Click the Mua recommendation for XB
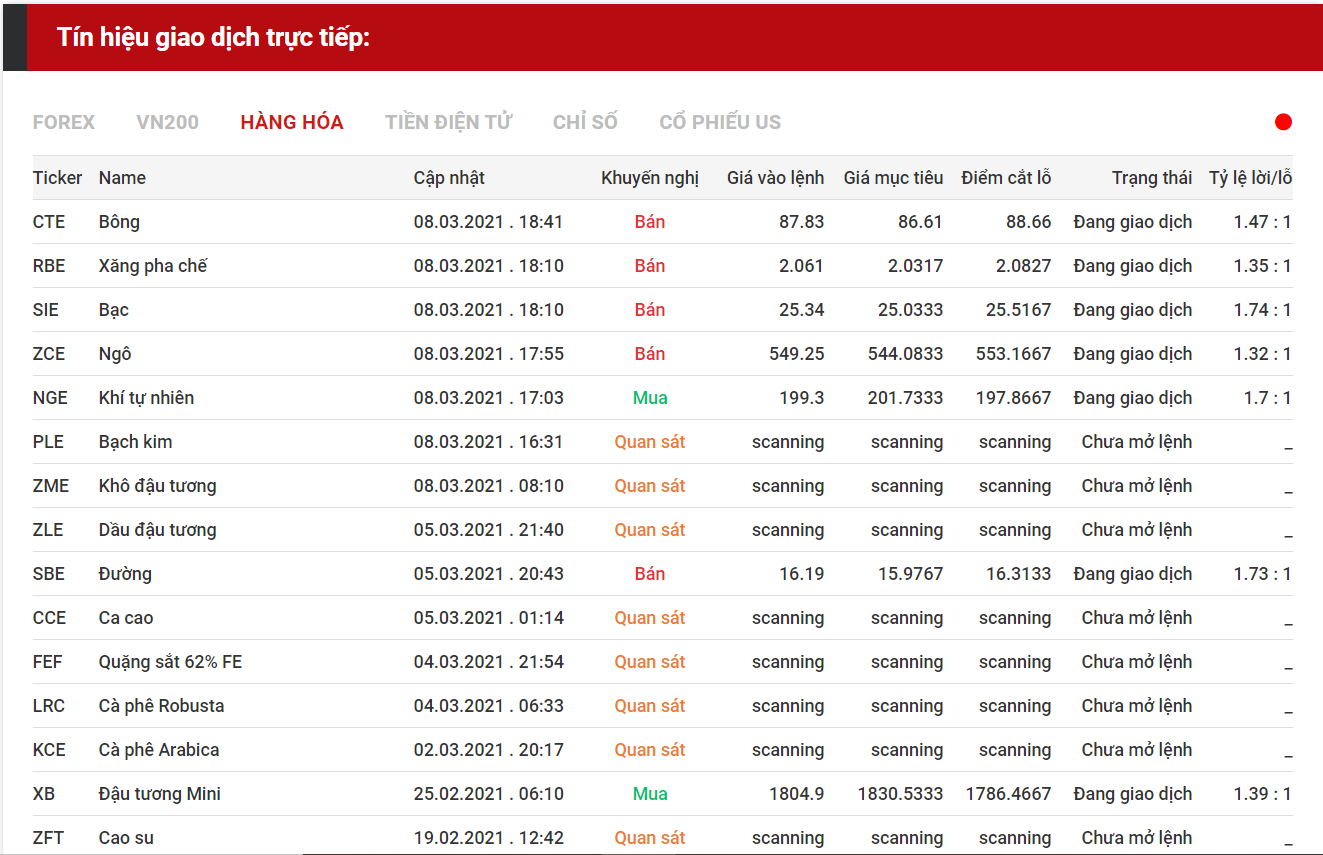 [x=650, y=794]
